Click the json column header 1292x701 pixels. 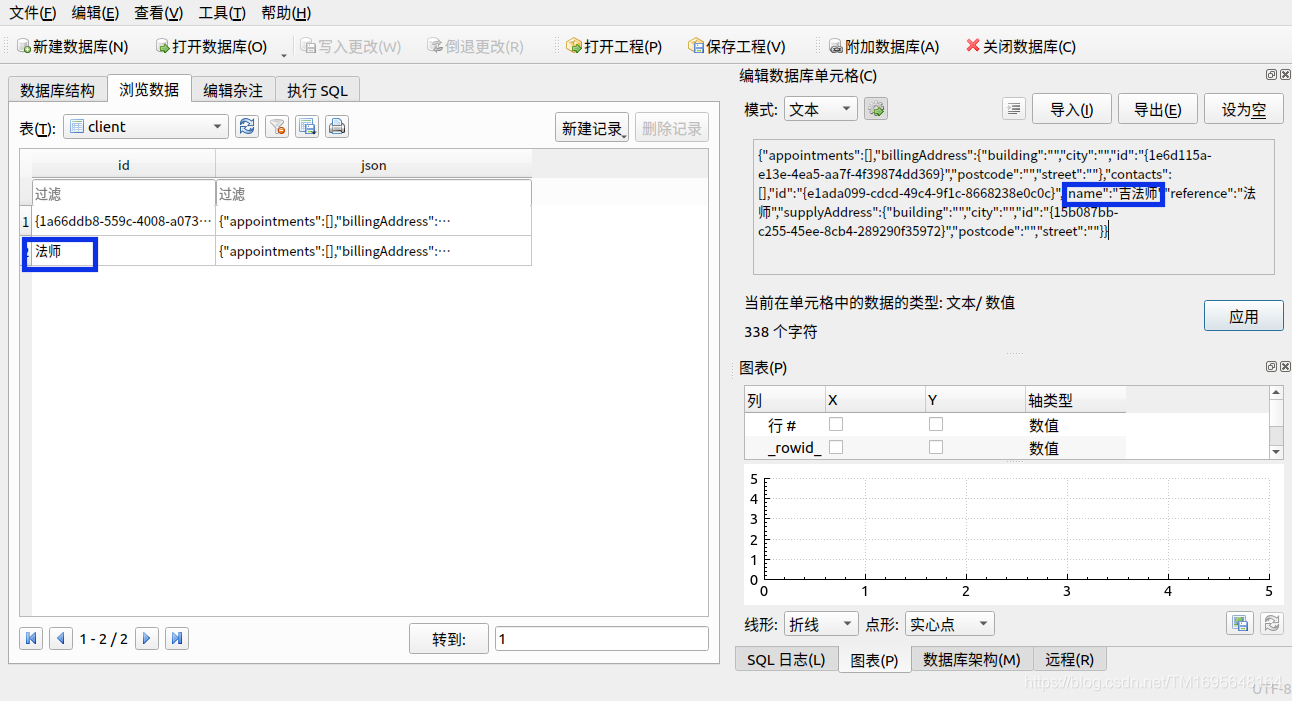pyautogui.click(x=373, y=165)
